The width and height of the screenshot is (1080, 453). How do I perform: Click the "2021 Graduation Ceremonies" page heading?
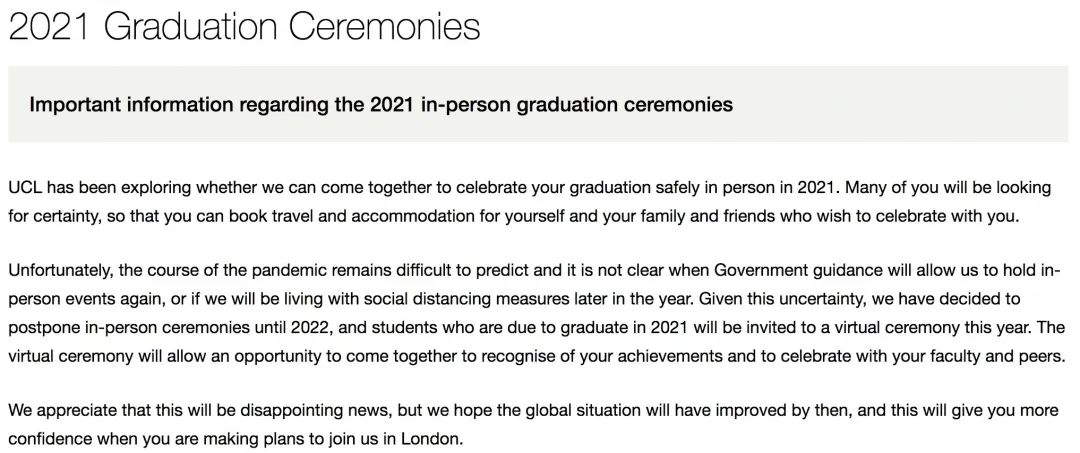pos(244,27)
